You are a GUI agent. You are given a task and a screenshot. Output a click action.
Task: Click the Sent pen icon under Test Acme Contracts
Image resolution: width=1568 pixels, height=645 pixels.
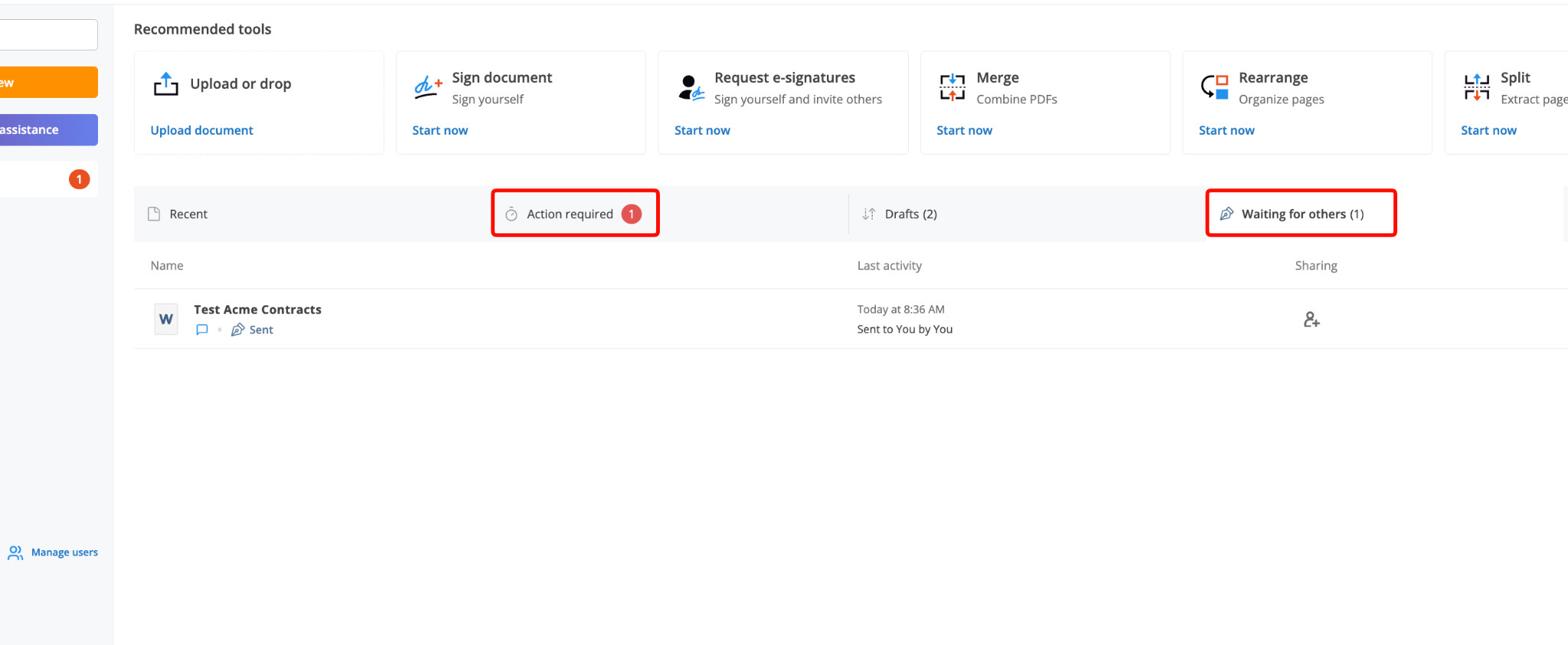[x=238, y=330]
